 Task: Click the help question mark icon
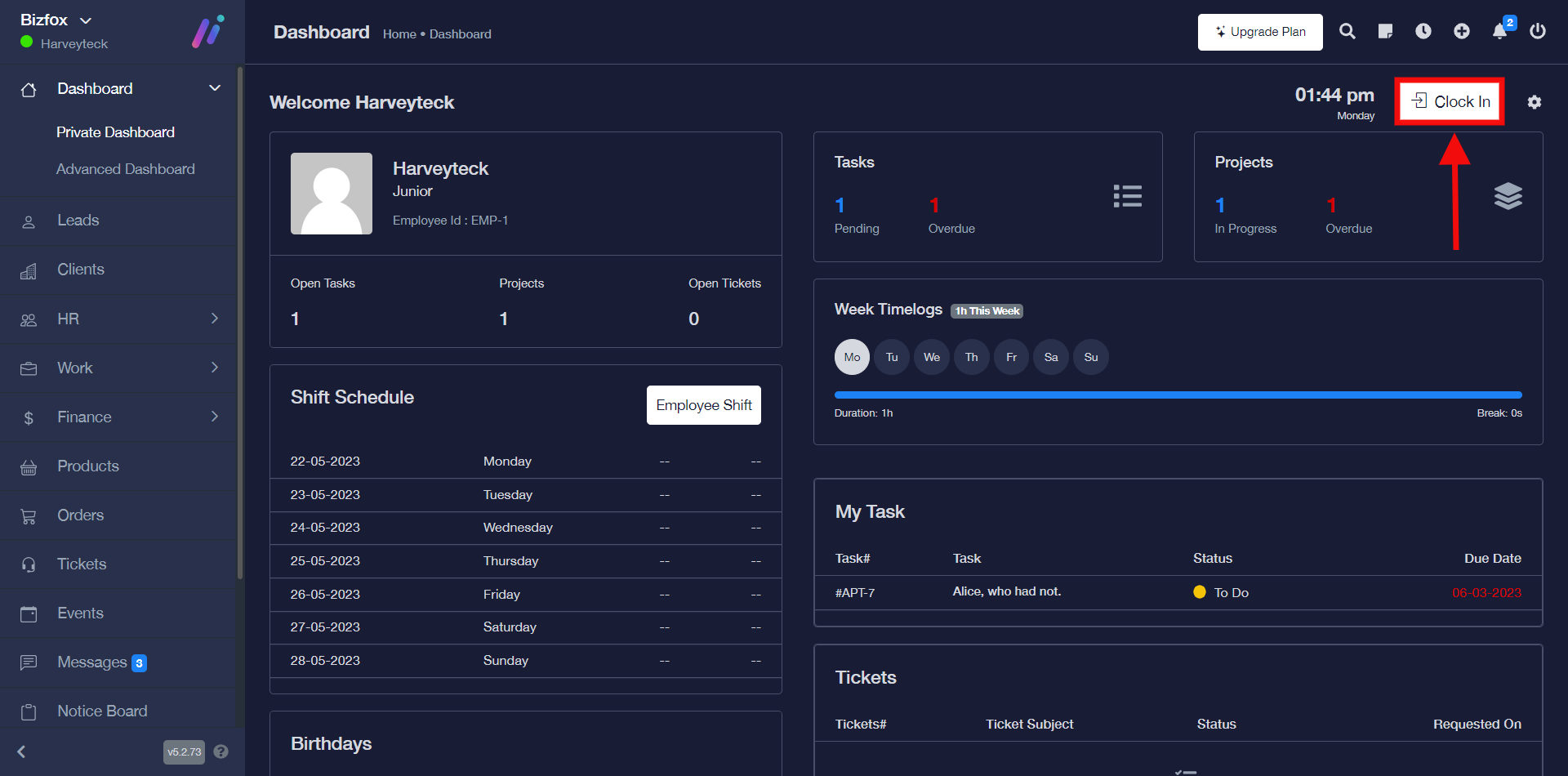pyautogui.click(x=220, y=751)
